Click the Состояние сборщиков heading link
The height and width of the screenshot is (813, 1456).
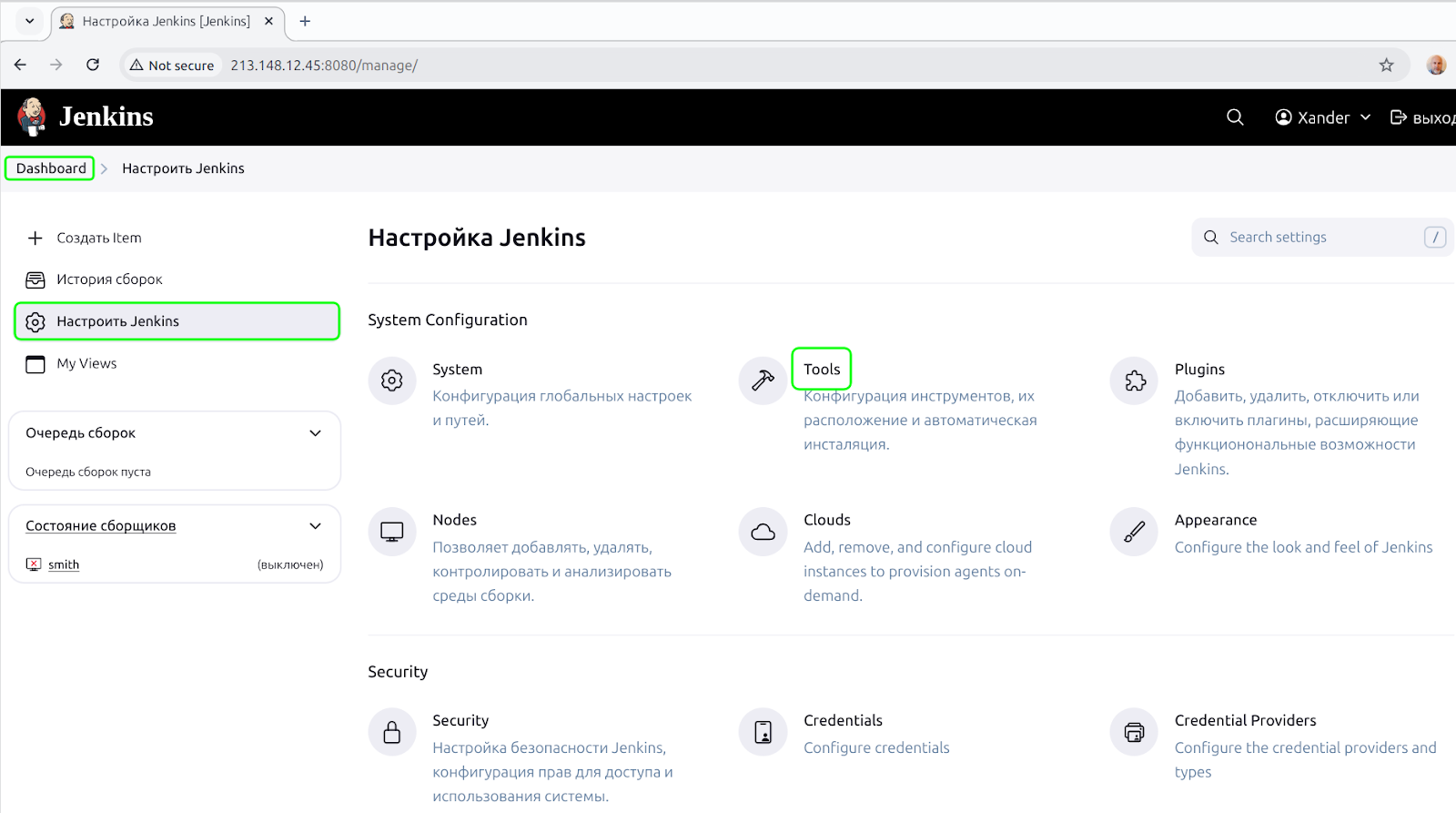100,526
